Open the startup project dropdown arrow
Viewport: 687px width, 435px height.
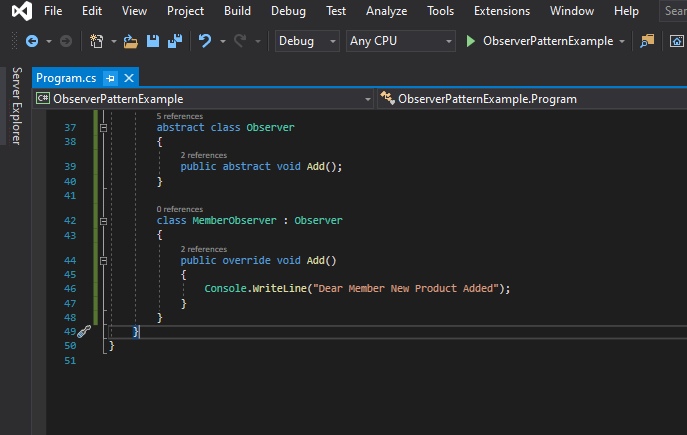click(622, 42)
